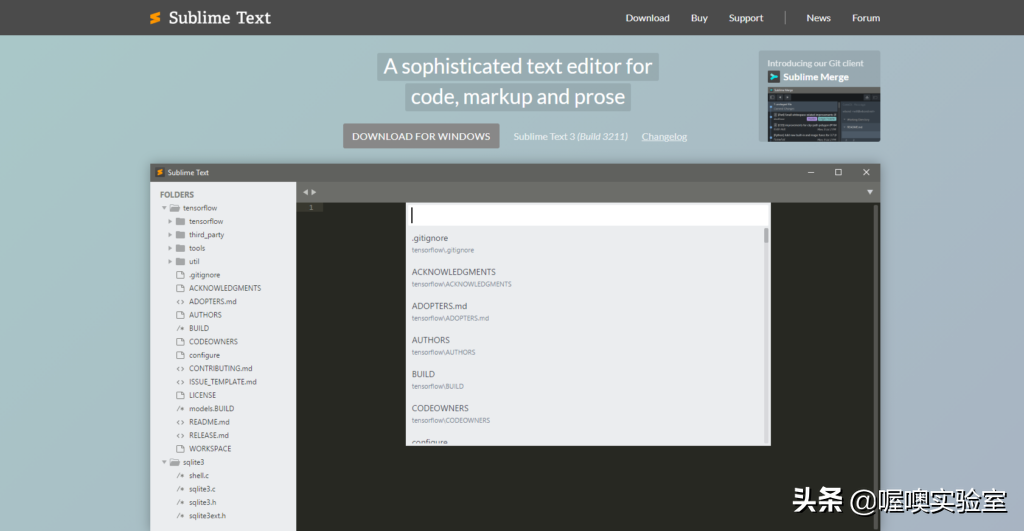
Task: Select .gitignore in the quick panel list
Action: (585, 244)
